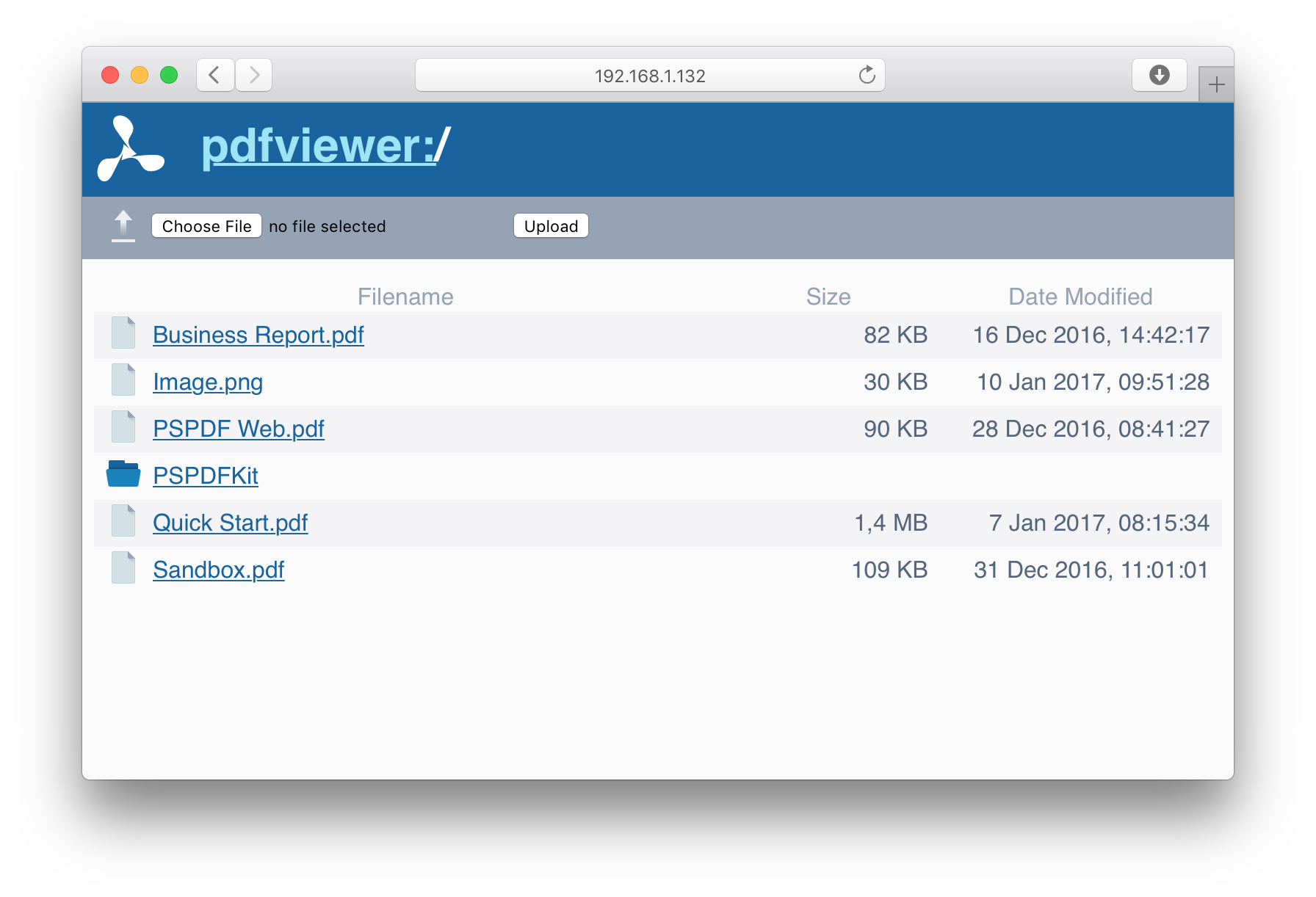The image size is (1316, 897).
Task: Click the 90 KB size value
Action: click(x=895, y=429)
